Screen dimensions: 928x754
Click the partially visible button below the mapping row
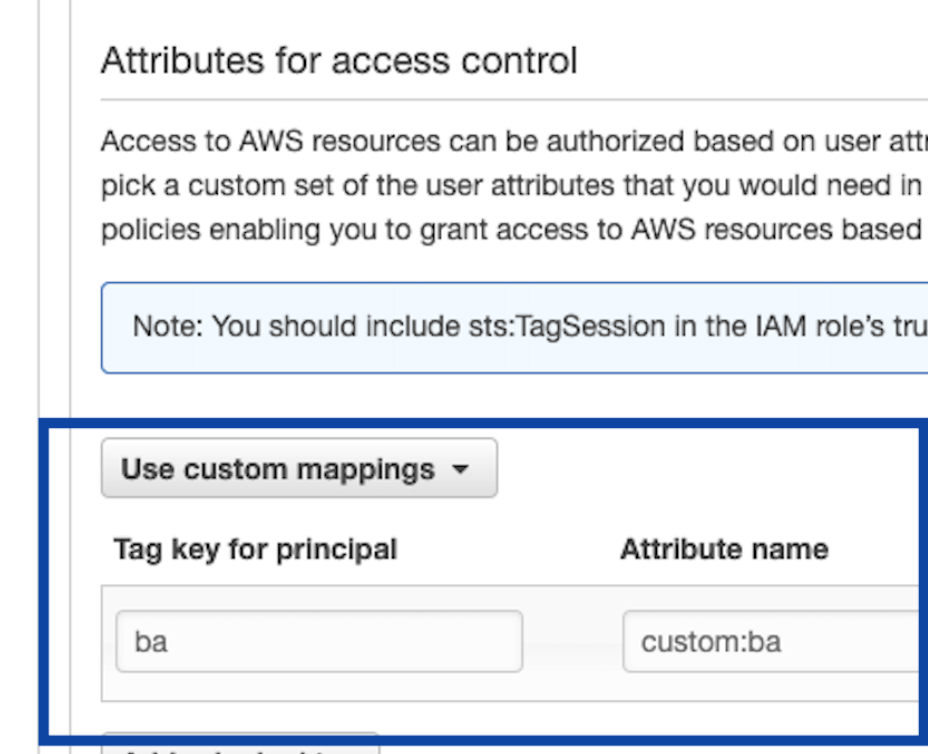pos(240,750)
